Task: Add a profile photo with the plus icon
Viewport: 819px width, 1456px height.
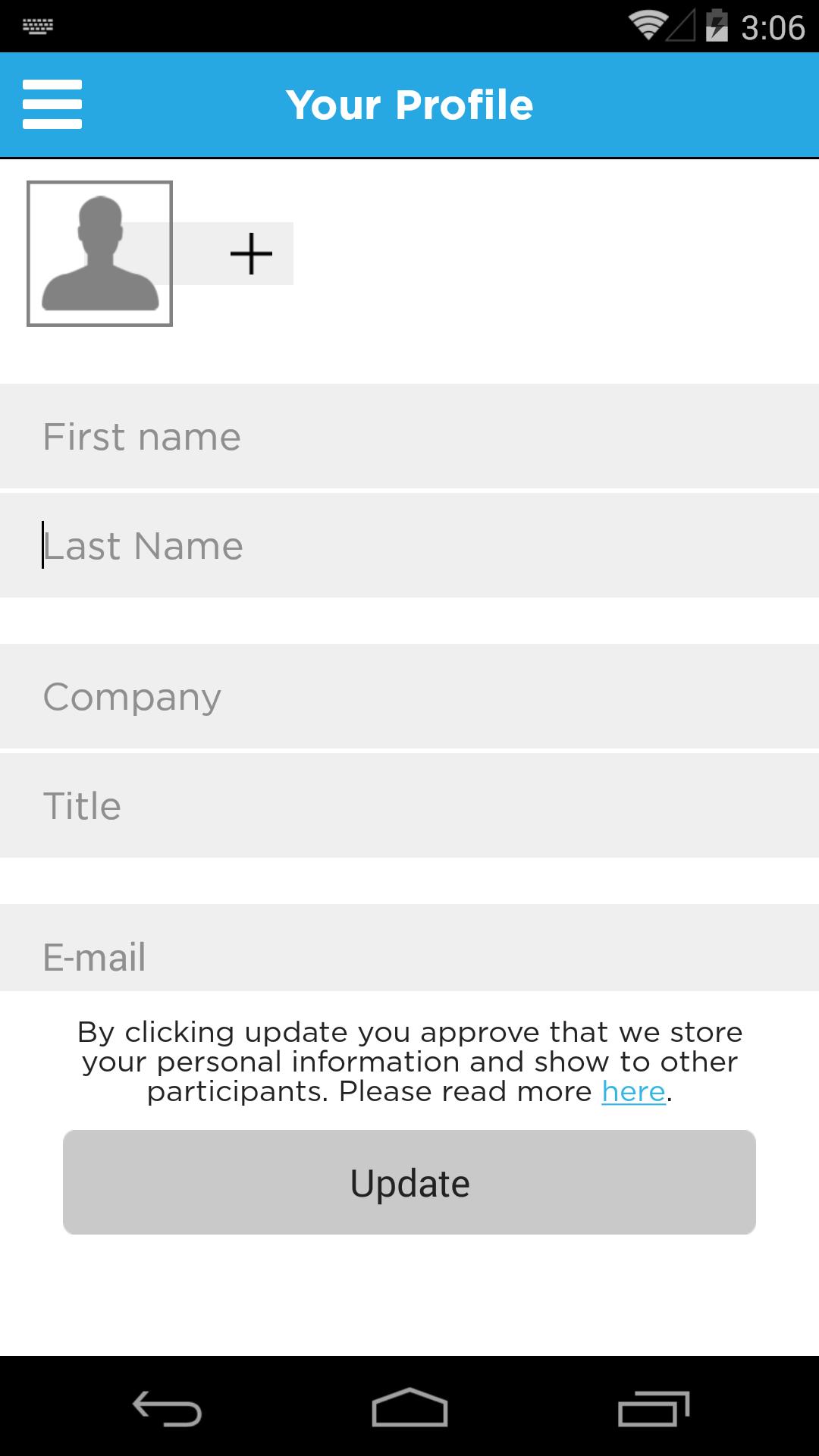Action: 251,253
